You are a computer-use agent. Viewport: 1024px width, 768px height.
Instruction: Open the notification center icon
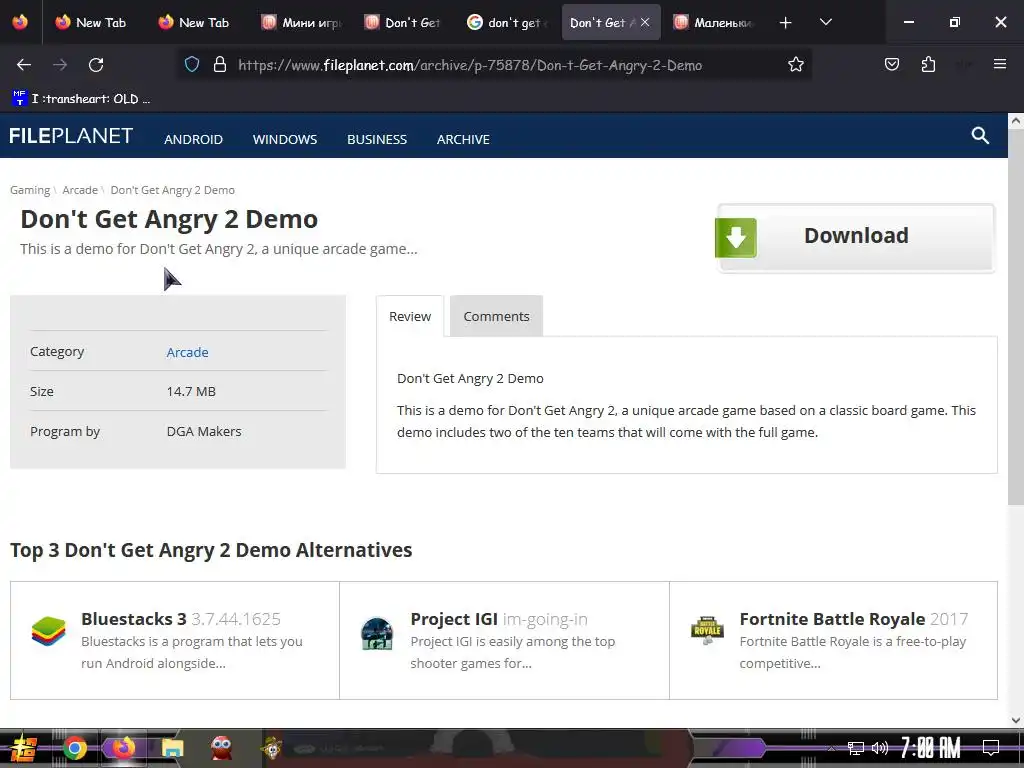click(991, 748)
